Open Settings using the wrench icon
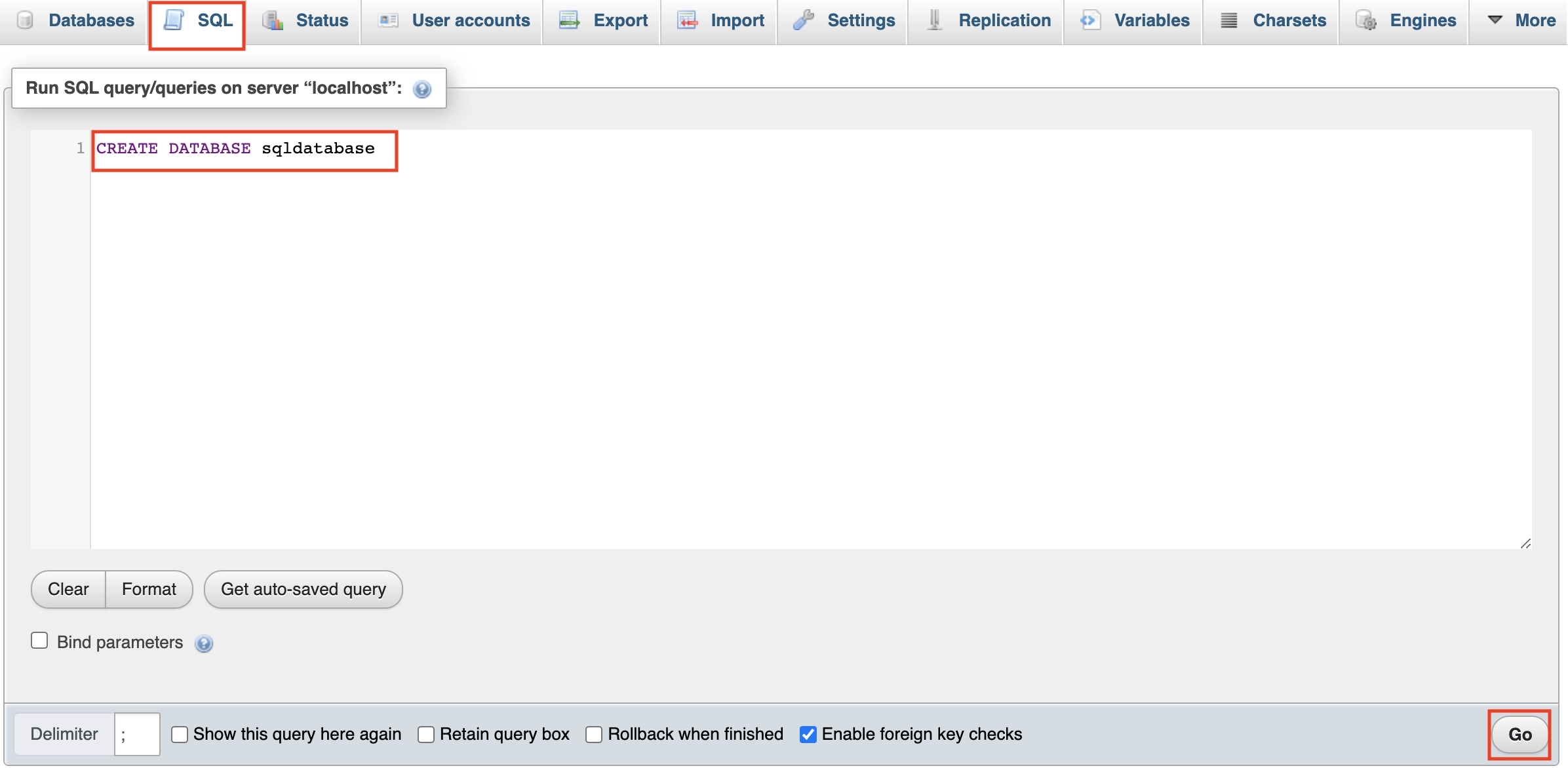 802,20
